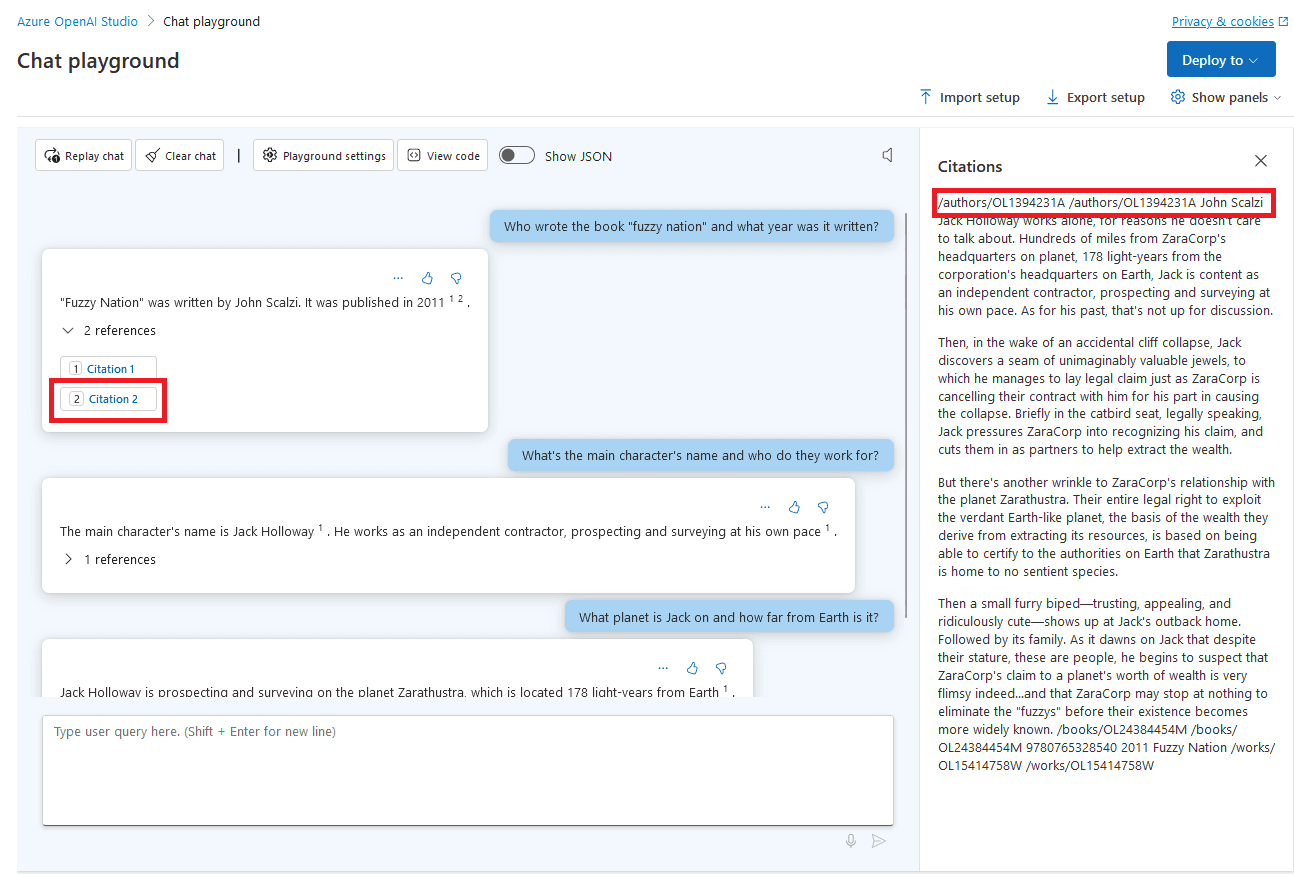Click the speaker icon above the chat
This screenshot has height=874, width=1294.
[x=886, y=154]
